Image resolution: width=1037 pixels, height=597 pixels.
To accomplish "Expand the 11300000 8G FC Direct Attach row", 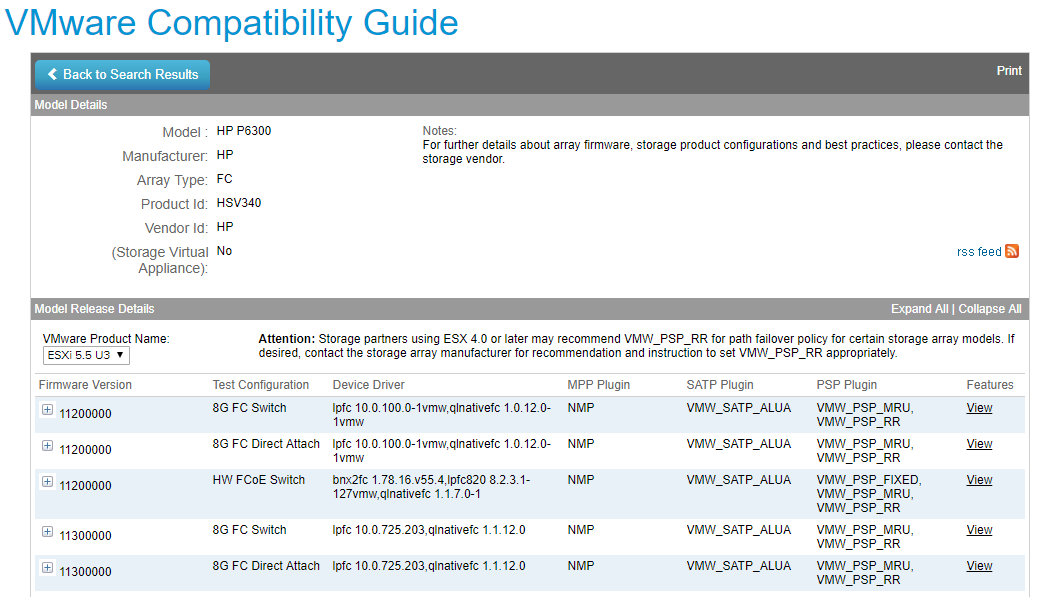I will coord(48,568).
